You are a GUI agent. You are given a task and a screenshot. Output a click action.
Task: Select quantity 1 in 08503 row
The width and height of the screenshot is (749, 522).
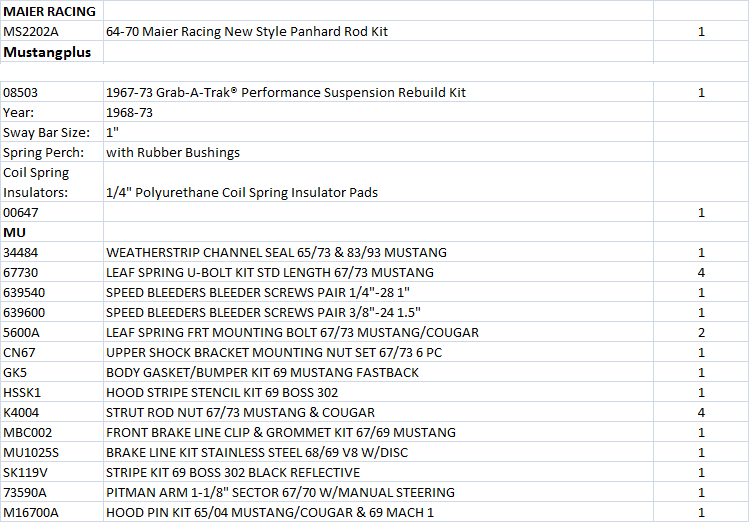701,92
